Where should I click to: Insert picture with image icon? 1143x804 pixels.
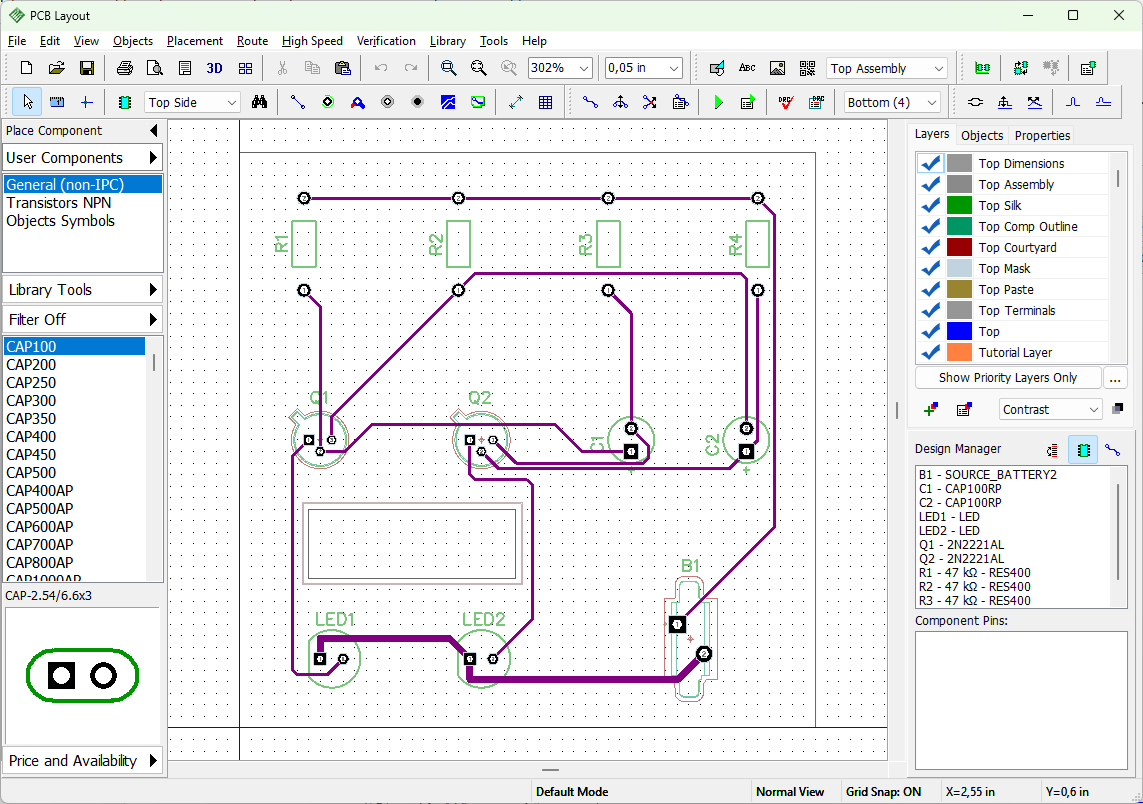pos(777,68)
